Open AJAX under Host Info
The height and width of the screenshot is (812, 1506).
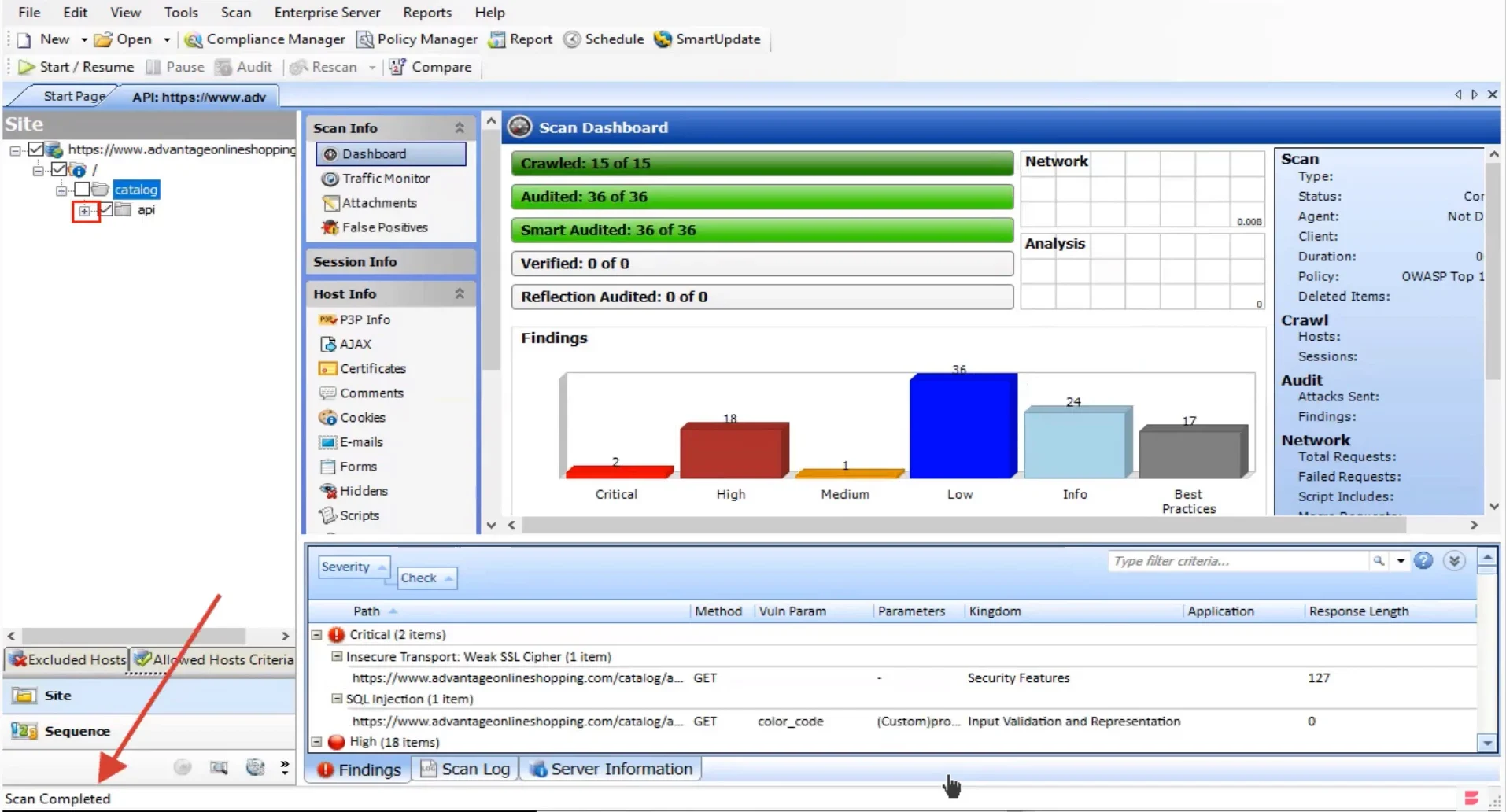(345, 344)
